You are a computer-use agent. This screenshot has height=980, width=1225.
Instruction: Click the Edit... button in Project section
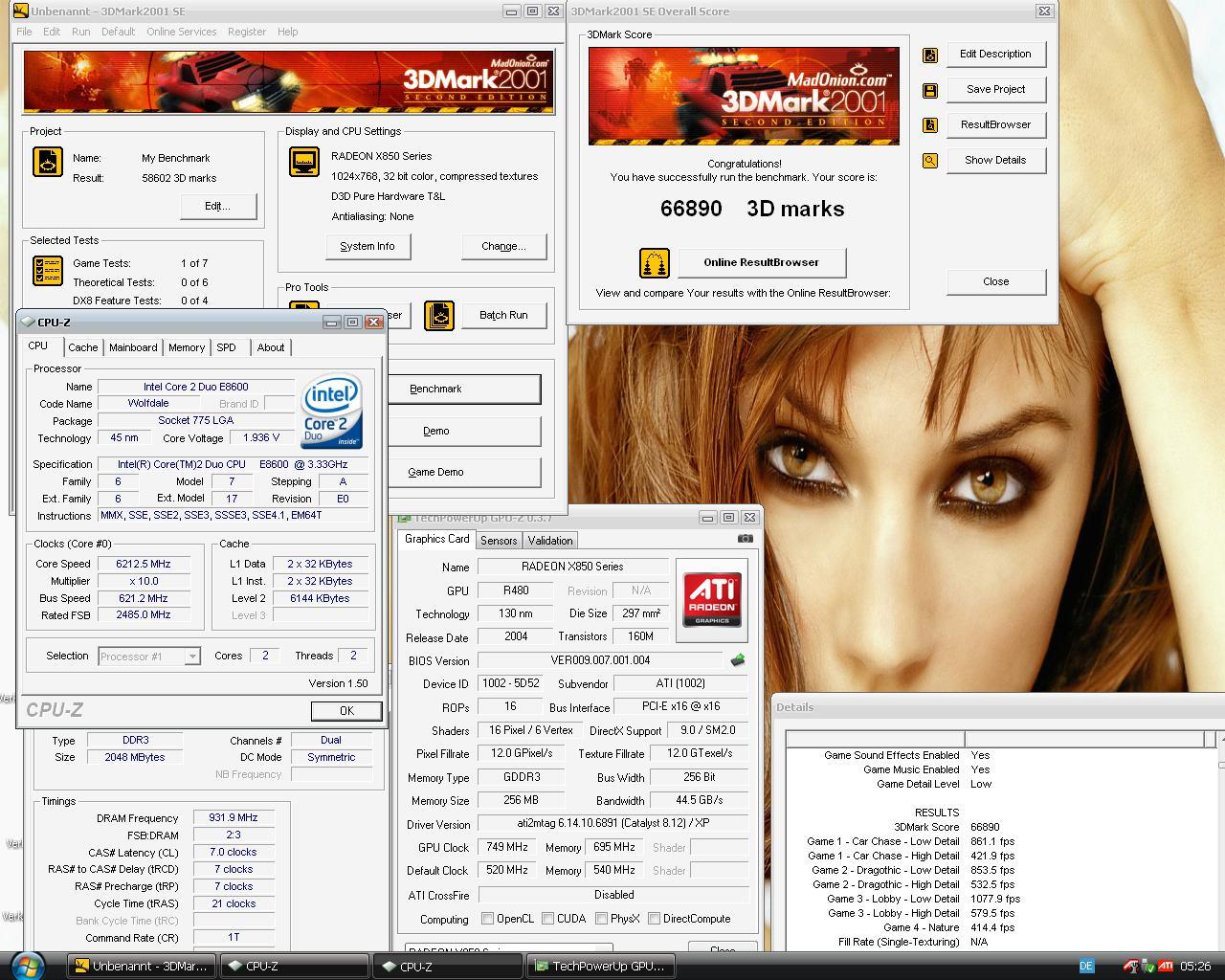point(217,206)
